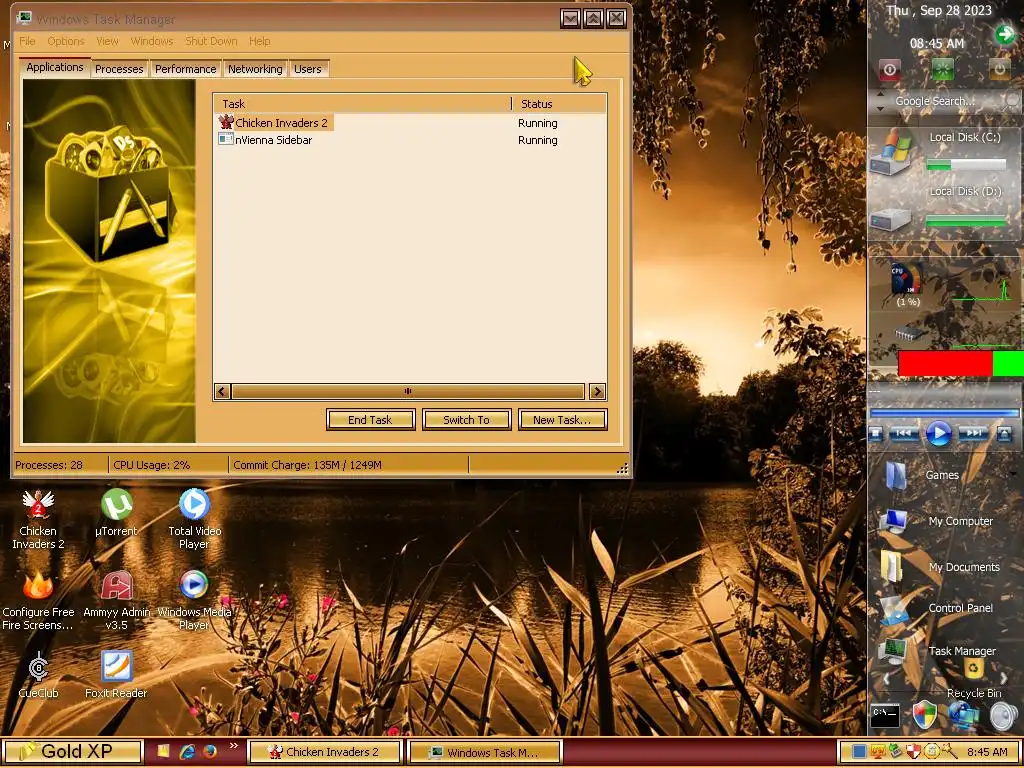Click the End Task button
The height and width of the screenshot is (768, 1024).
pos(370,420)
